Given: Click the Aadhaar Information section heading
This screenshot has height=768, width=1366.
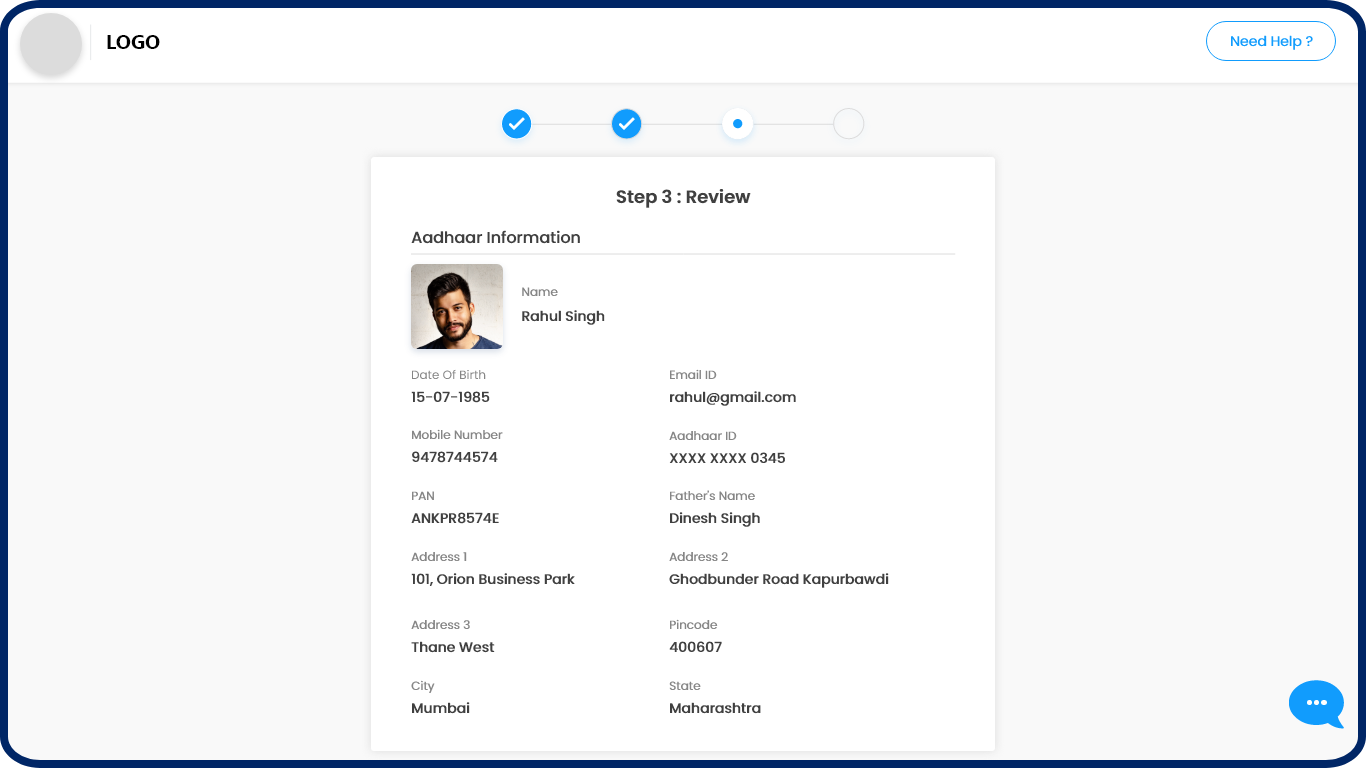Looking at the screenshot, I should [x=496, y=238].
